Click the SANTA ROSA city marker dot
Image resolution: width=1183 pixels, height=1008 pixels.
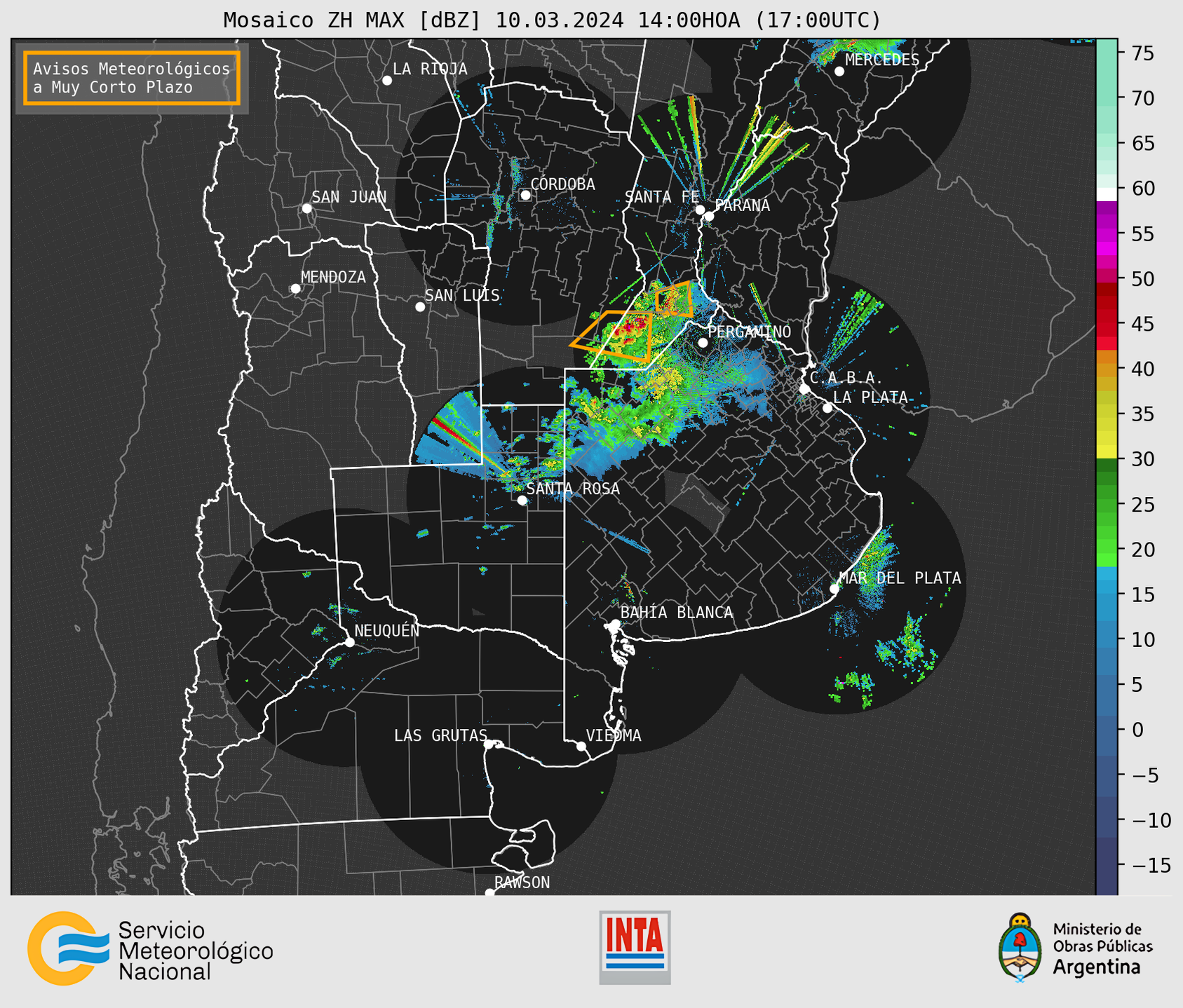522,500
